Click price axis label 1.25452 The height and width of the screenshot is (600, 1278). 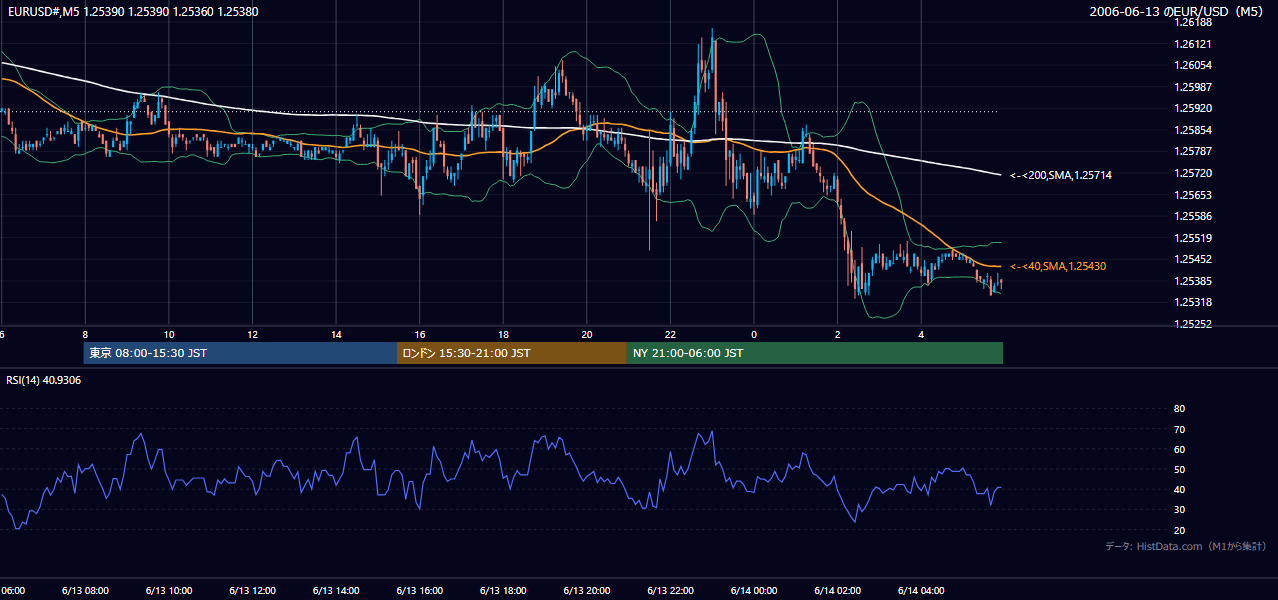pyautogui.click(x=1193, y=259)
